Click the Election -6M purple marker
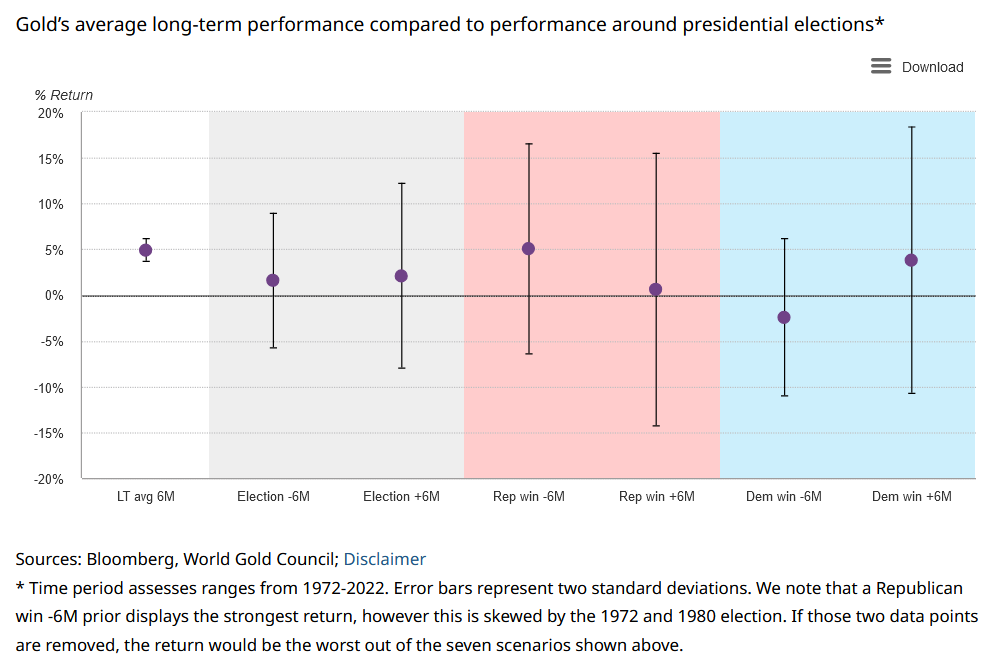Viewport: 988px width, 668px height. (x=273, y=280)
